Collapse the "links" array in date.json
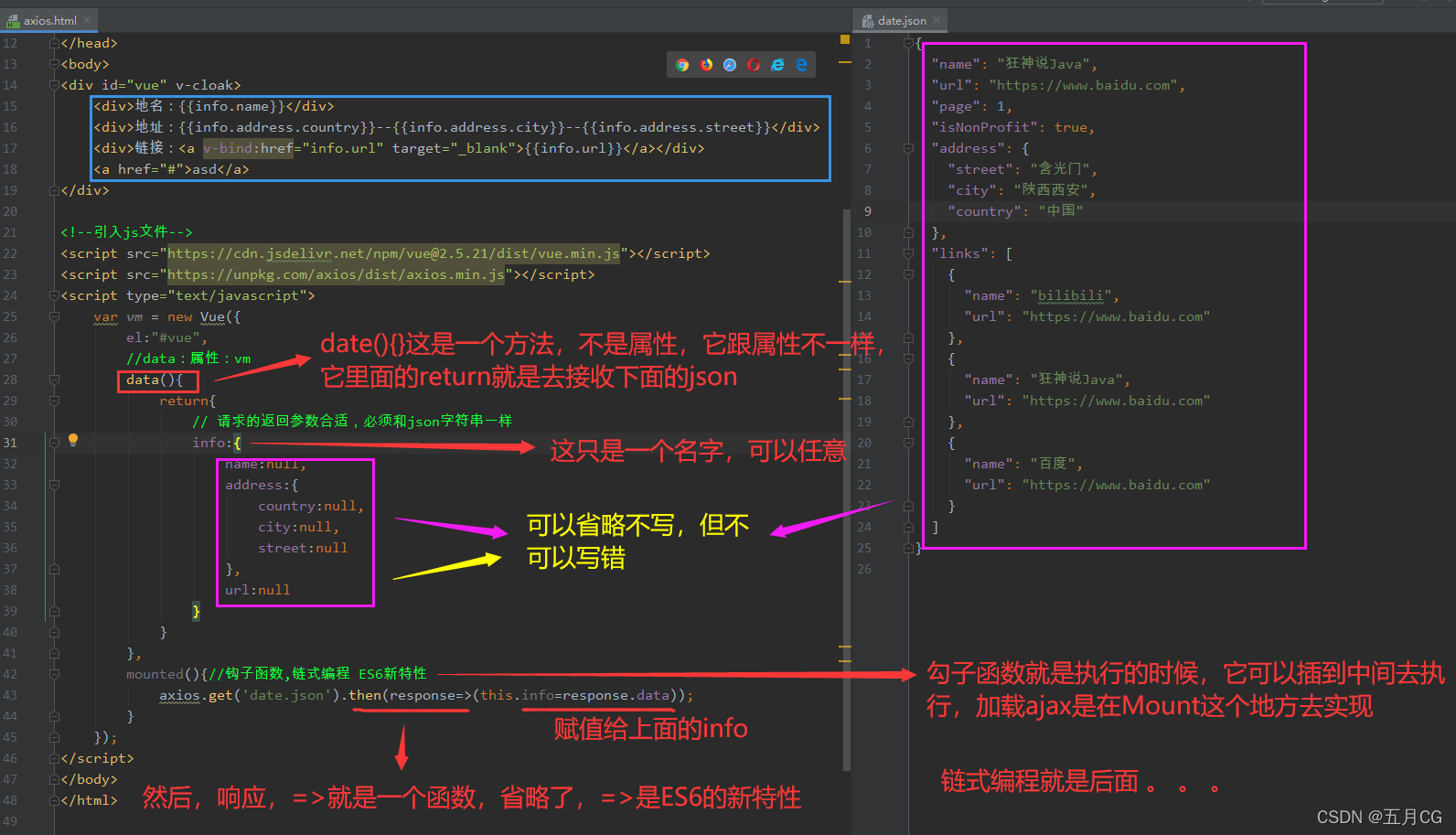This screenshot has height=835, width=1456. [908, 253]
